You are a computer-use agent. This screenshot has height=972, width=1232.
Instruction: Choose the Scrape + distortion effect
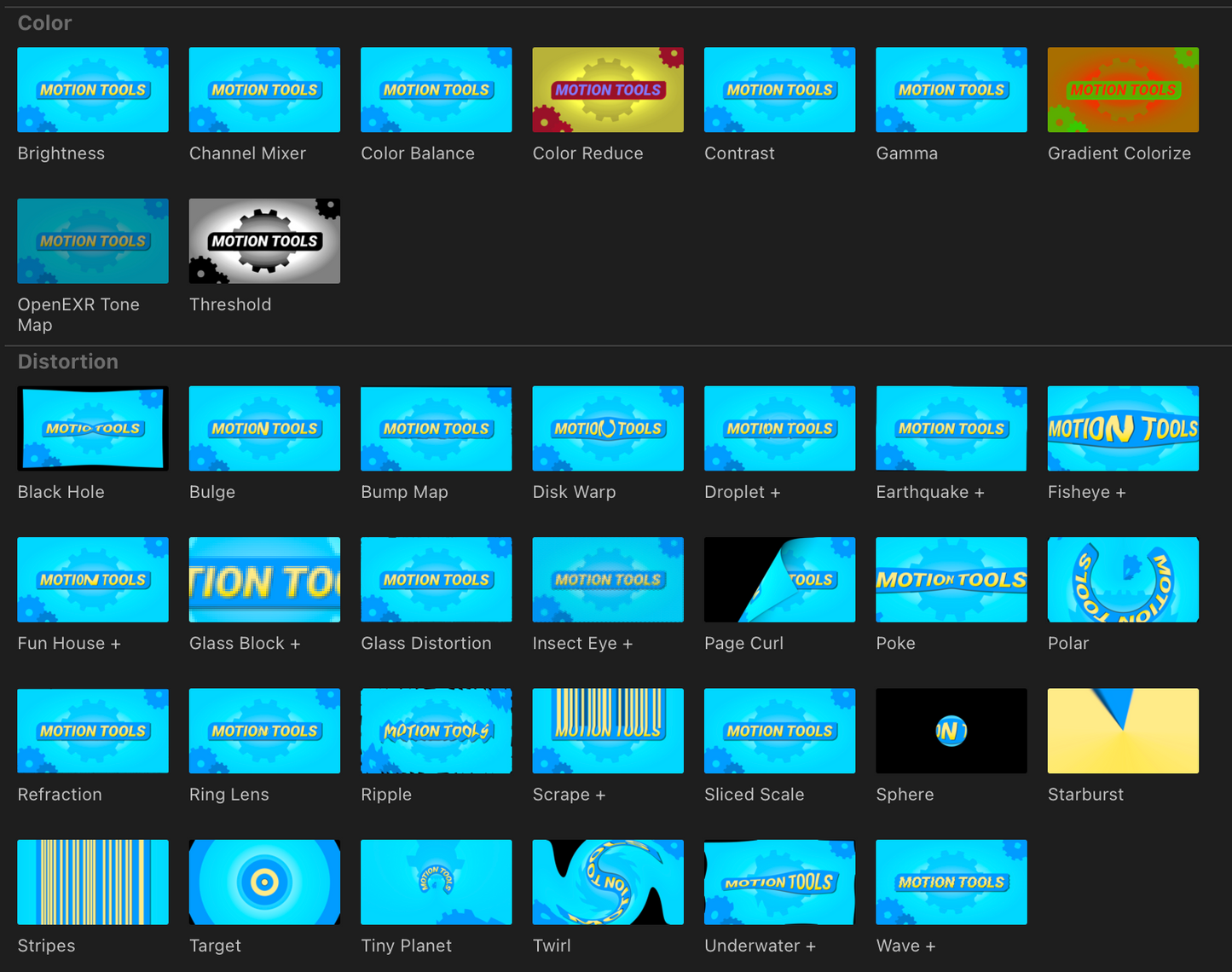pos(608,731)
